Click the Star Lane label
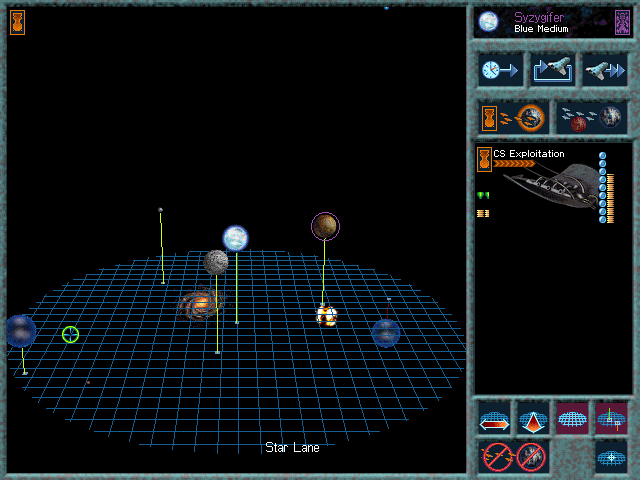Image resolution: width=640 pixels, height=480 pixels. [292, 448]
